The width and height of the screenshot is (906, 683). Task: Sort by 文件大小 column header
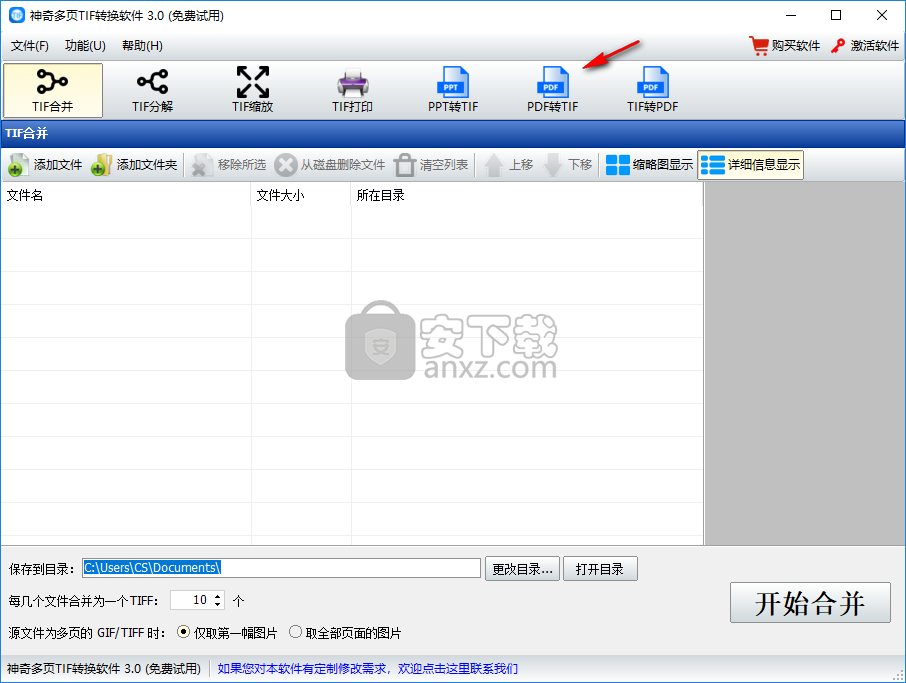pyautogui.click(x=301, y=195)
